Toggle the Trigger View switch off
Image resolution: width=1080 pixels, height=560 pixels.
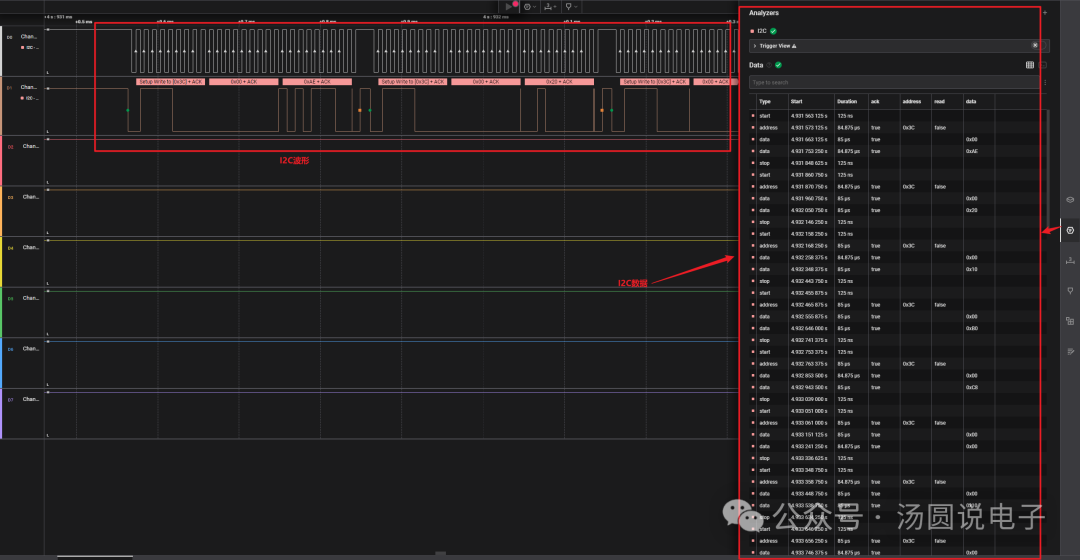[1038, 45]
